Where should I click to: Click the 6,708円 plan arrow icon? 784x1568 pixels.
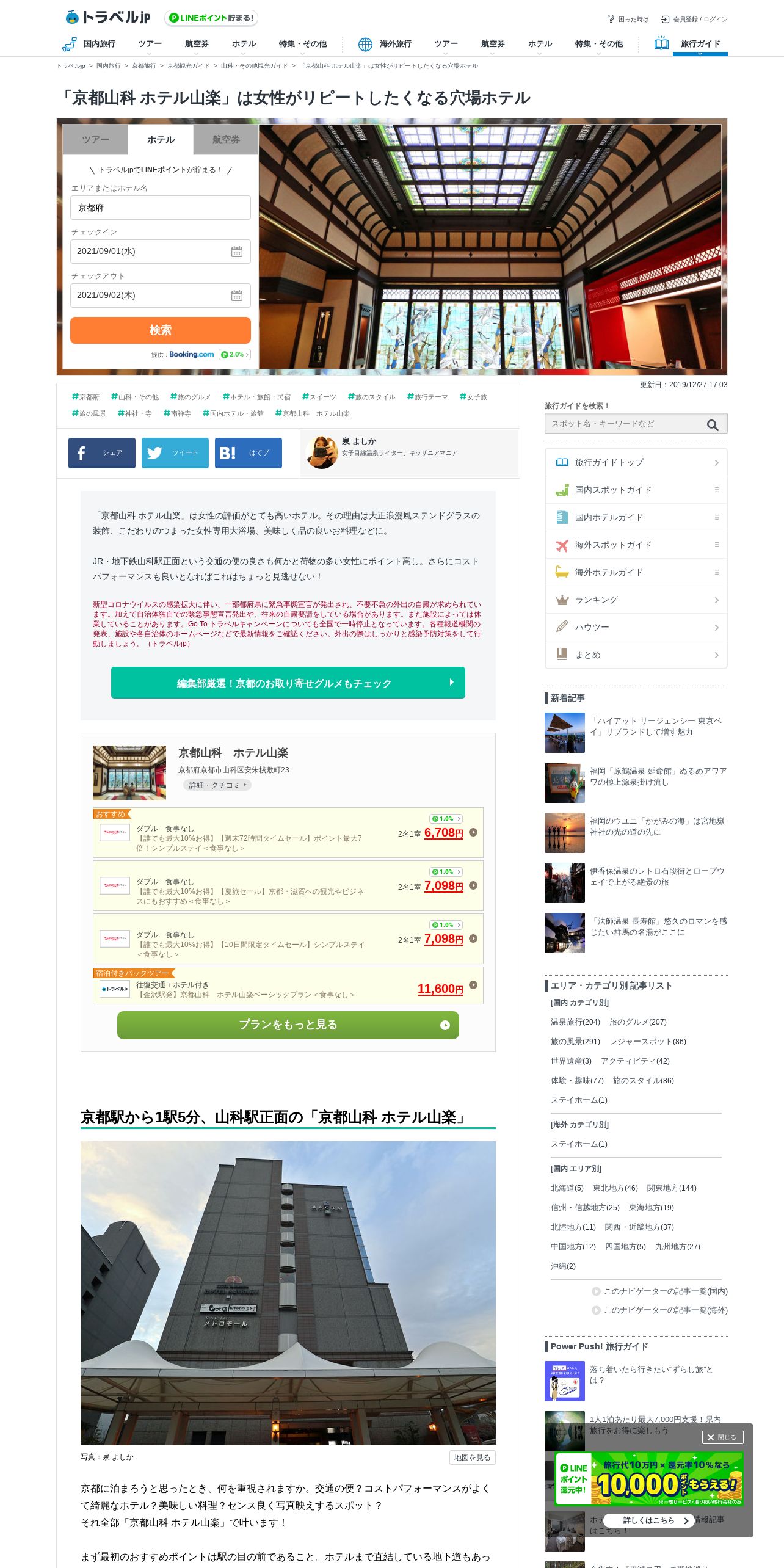point(473,832)
